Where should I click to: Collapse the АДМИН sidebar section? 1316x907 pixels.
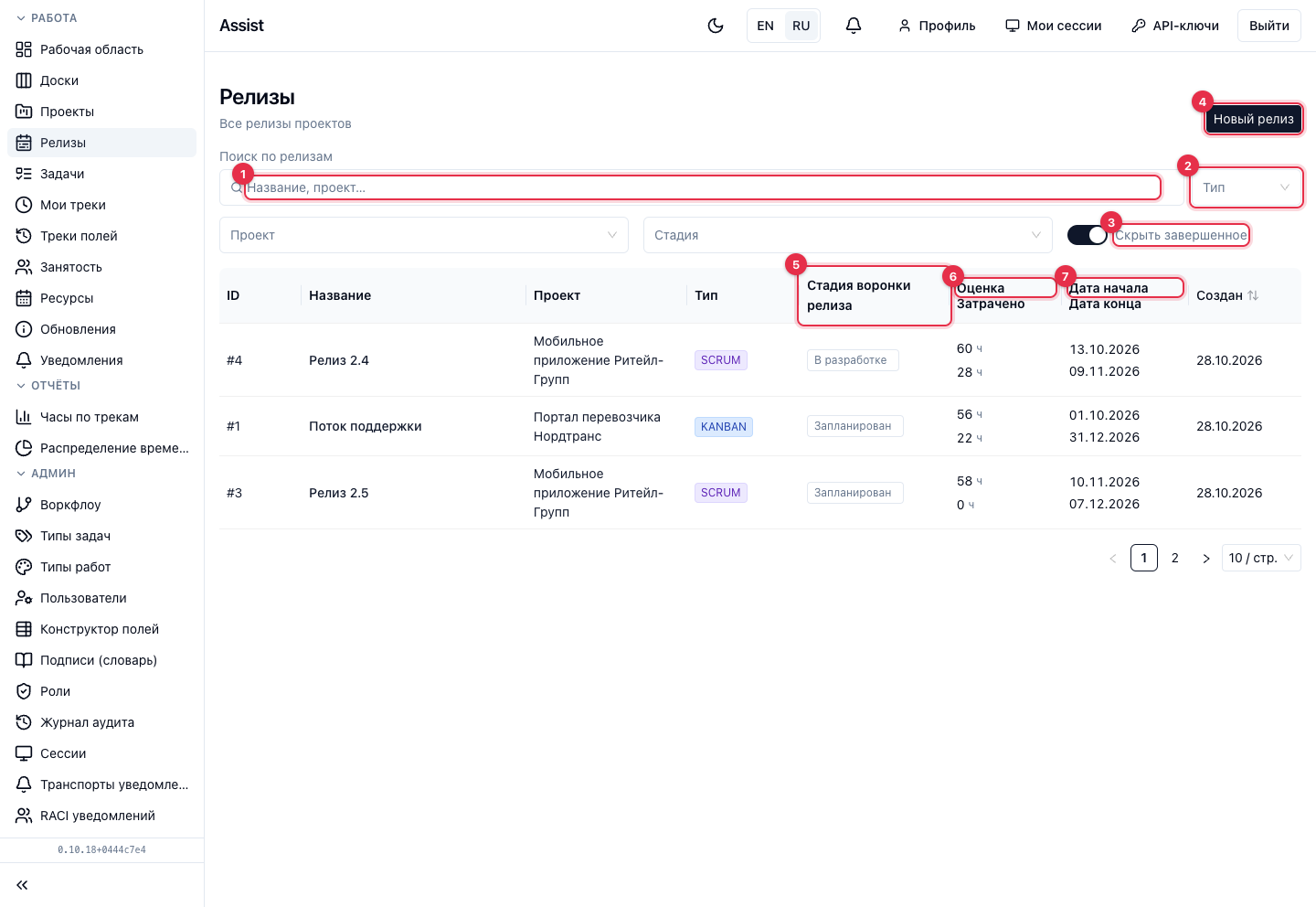pos(47,474)
